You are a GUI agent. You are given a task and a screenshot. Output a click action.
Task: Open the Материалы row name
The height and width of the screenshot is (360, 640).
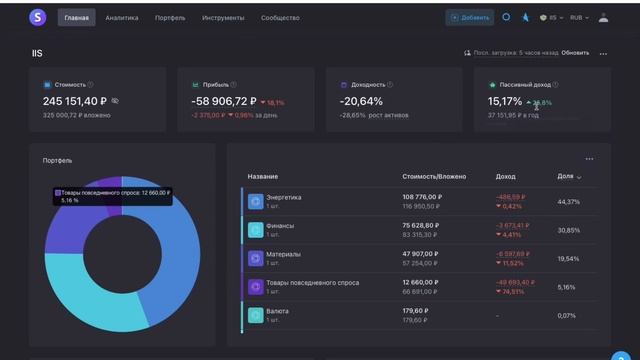(283, 254)
